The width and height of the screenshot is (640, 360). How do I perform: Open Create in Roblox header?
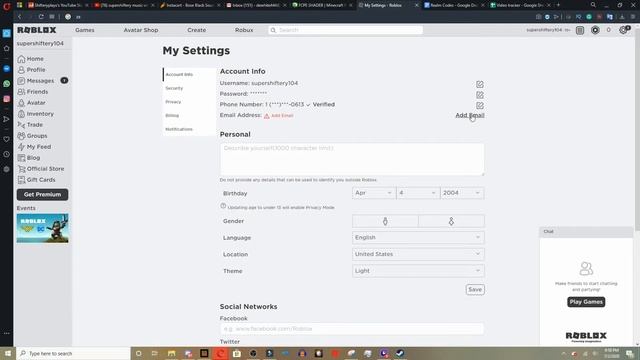[x=196, y=30]
